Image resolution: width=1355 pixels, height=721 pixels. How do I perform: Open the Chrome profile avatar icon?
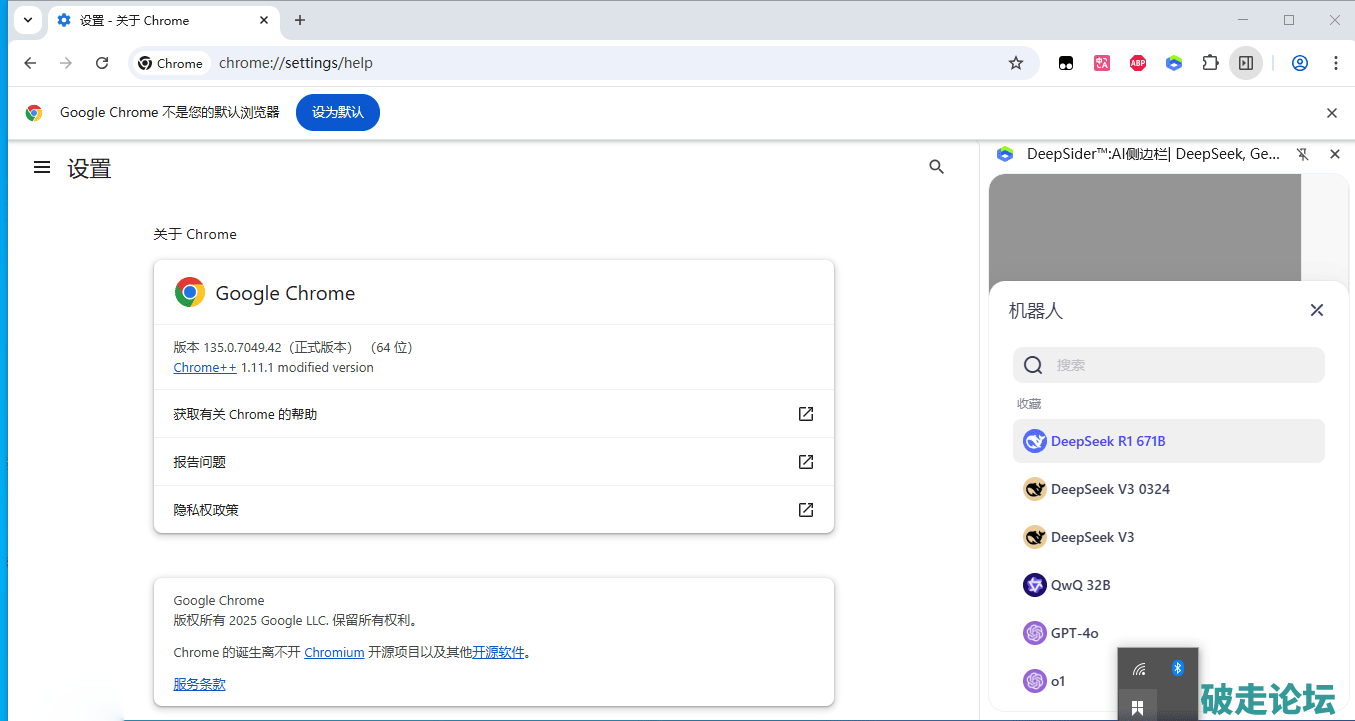[1300, 63]
